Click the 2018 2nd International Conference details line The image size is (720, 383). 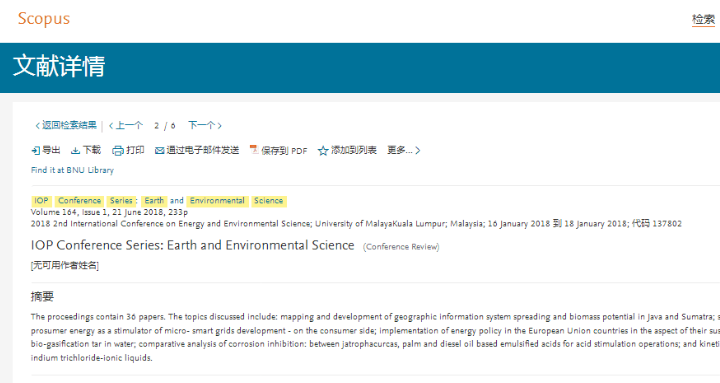click(x=356, y=224)
